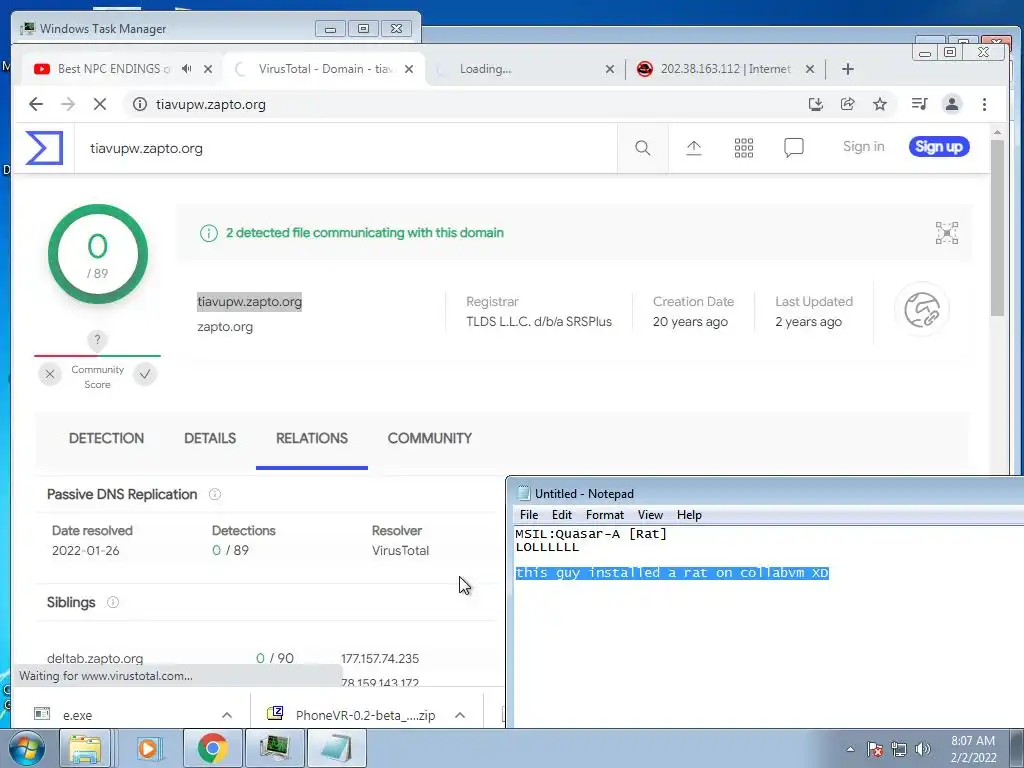This screenshot has height=768, width=1024.
Task: Click the Siblings info icon
Action: point(113,602)
